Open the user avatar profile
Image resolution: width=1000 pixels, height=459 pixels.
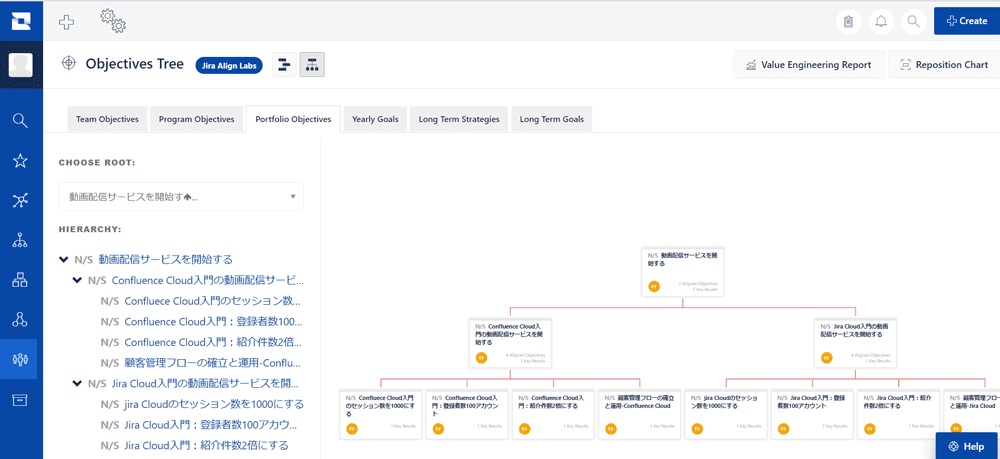coord(21,65)
